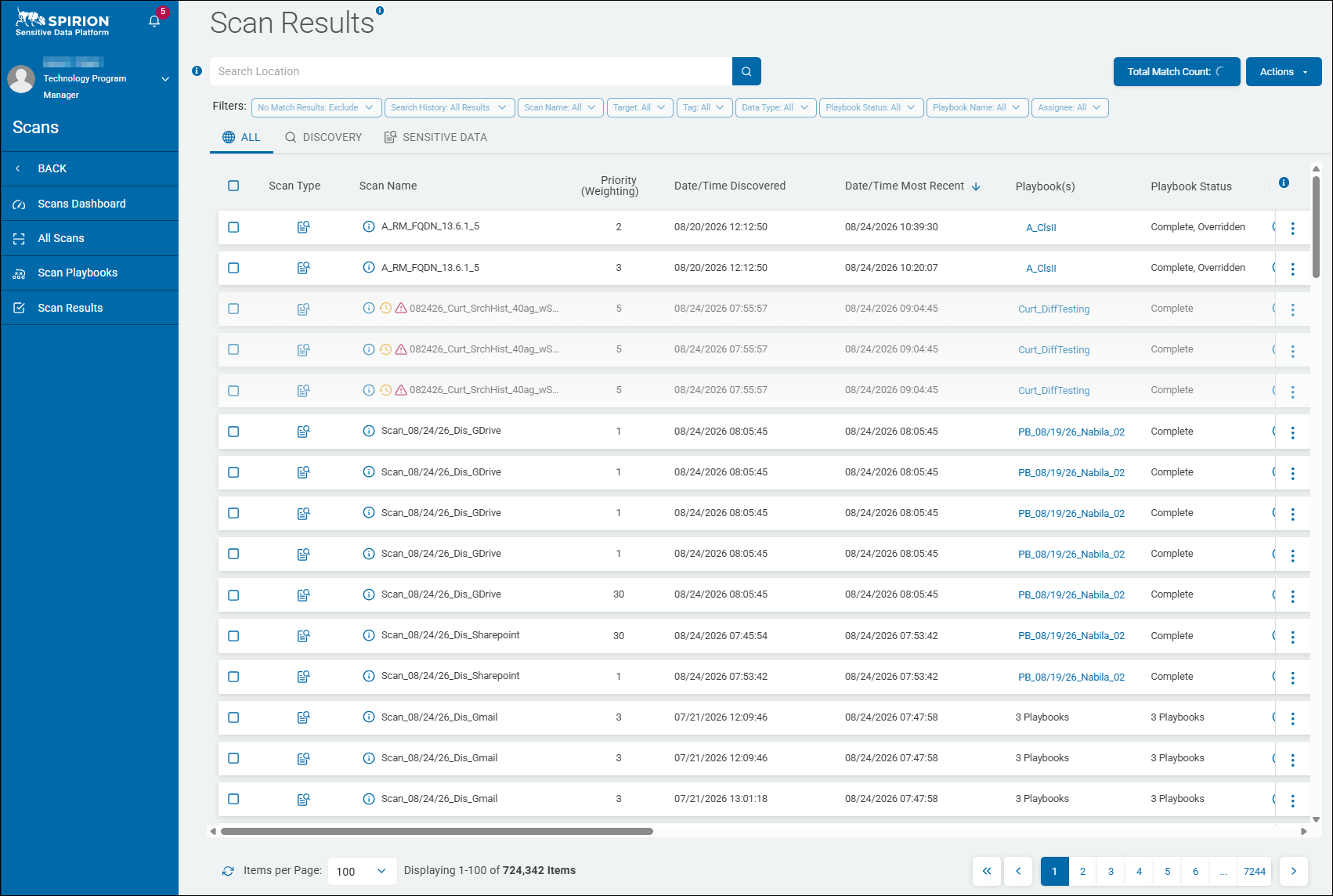Click the Search Location input field

(471, 71)
